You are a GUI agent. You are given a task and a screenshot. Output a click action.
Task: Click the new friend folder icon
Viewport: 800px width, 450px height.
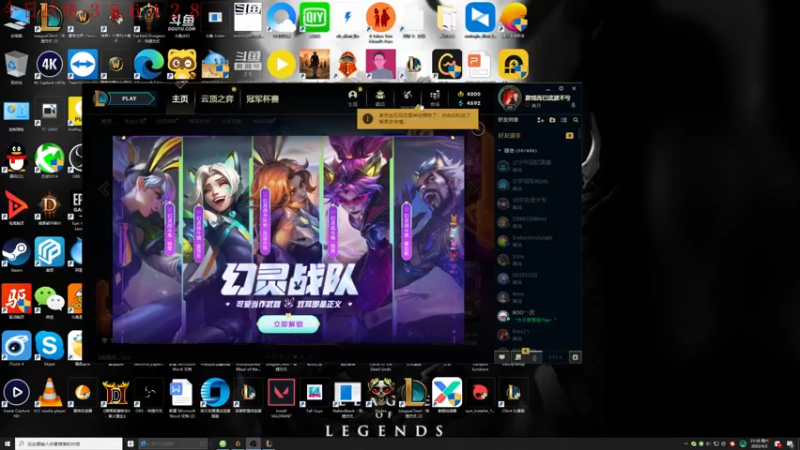tap(552, 120)
